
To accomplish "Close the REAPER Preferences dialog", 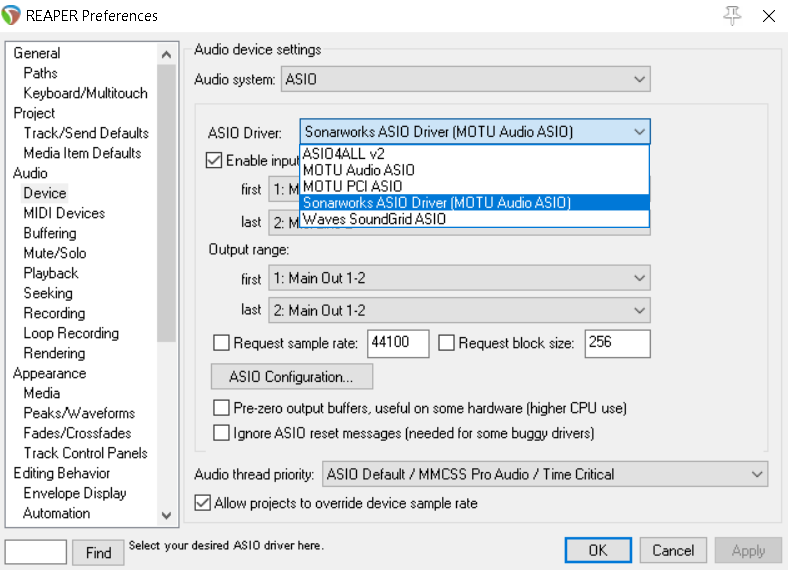I will (768, 16).
